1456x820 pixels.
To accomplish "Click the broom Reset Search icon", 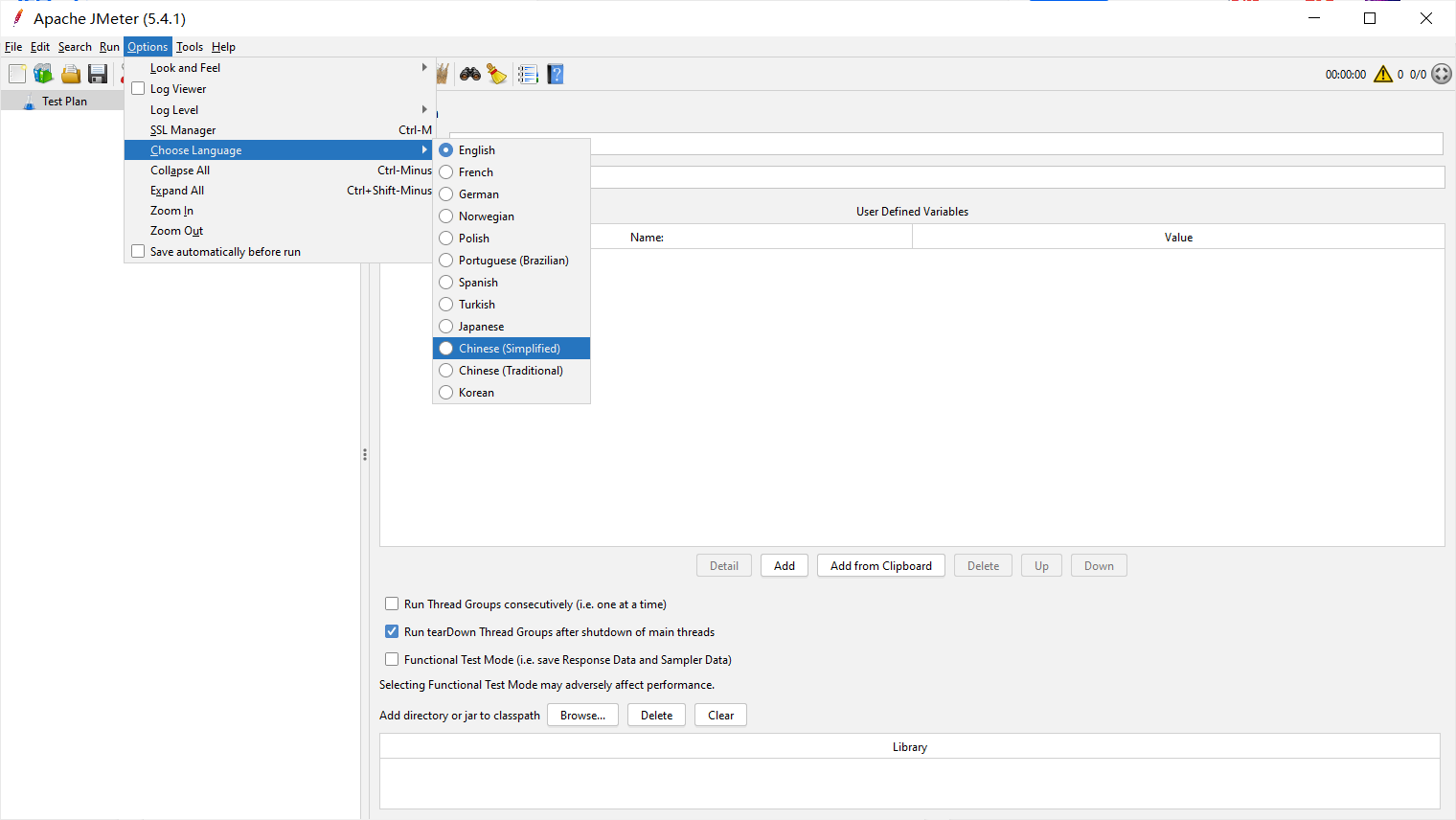I will [497, 74].
